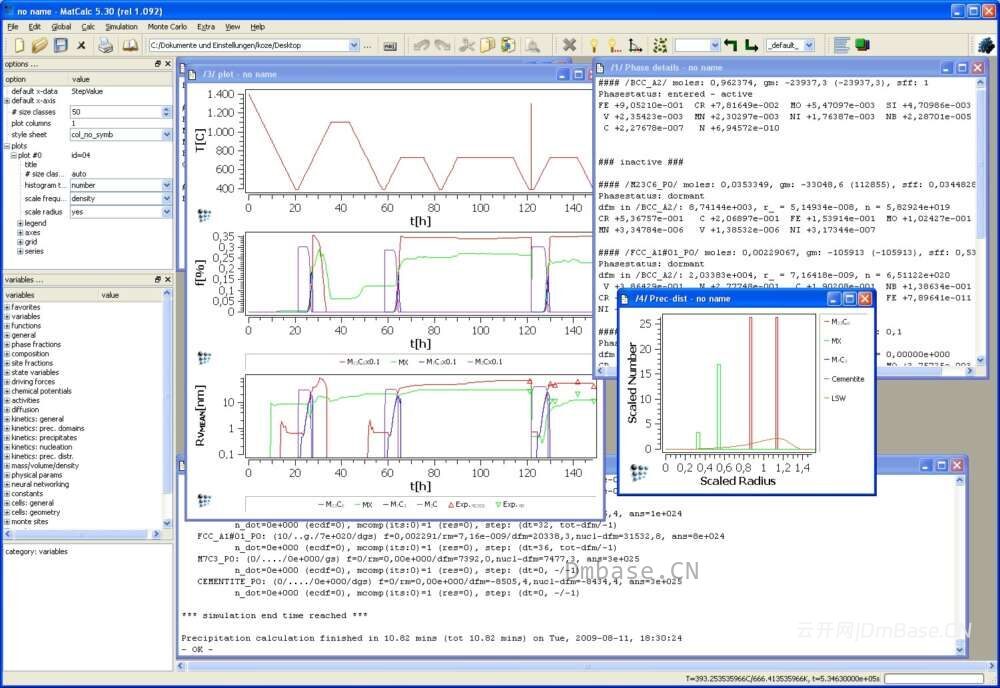This screenshot has height=688, width=1000.
Task: Close the variables panel
Action: (x=168, y=279)
